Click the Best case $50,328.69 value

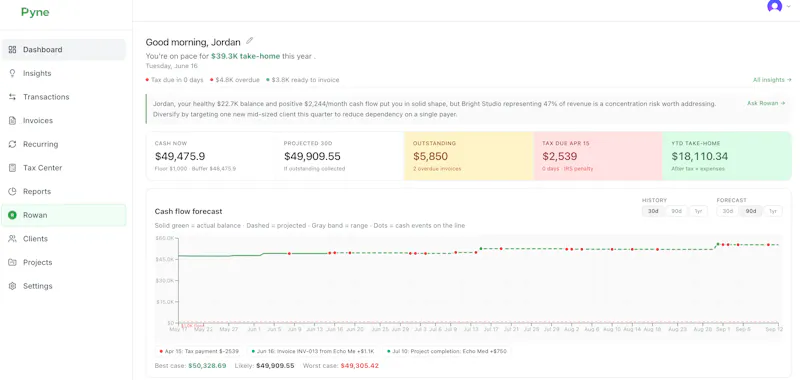[207, 366]
